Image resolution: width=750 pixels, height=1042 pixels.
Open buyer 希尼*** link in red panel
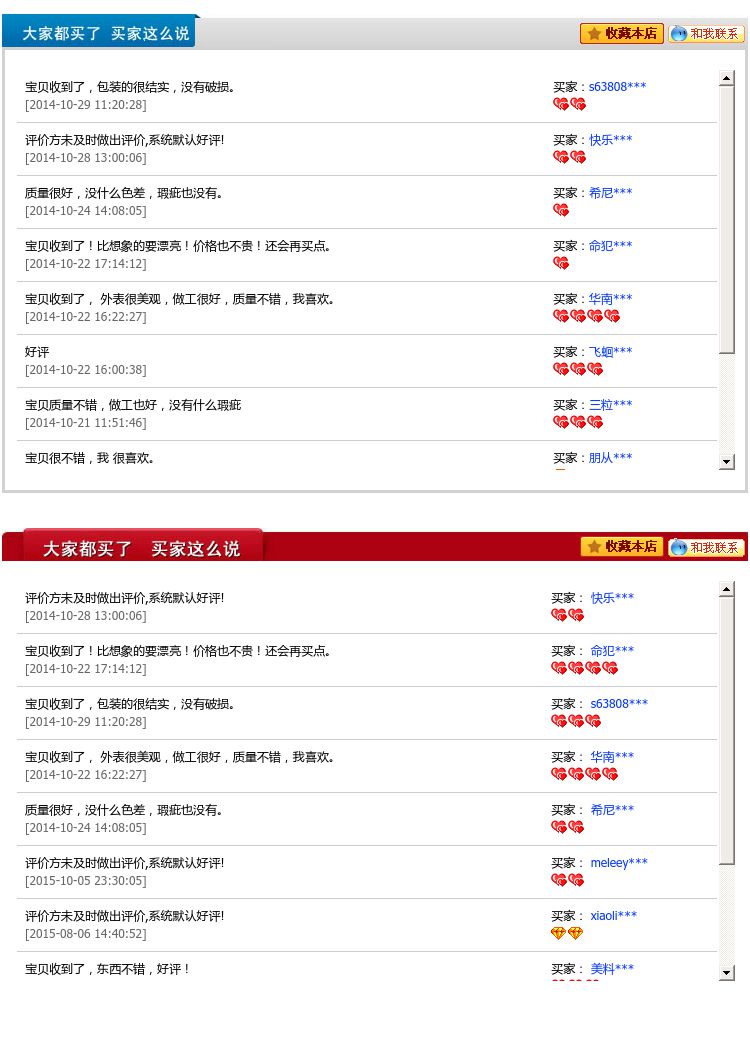pos(612,809)
